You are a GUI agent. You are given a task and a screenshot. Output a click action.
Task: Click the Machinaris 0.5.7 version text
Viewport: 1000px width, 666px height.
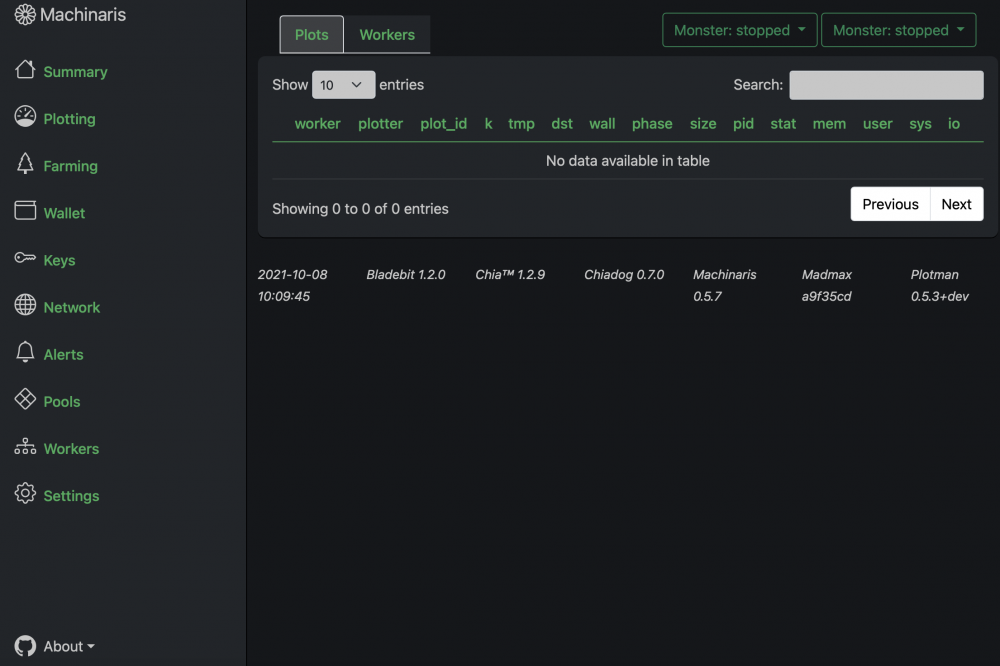[x=724, y=285]
